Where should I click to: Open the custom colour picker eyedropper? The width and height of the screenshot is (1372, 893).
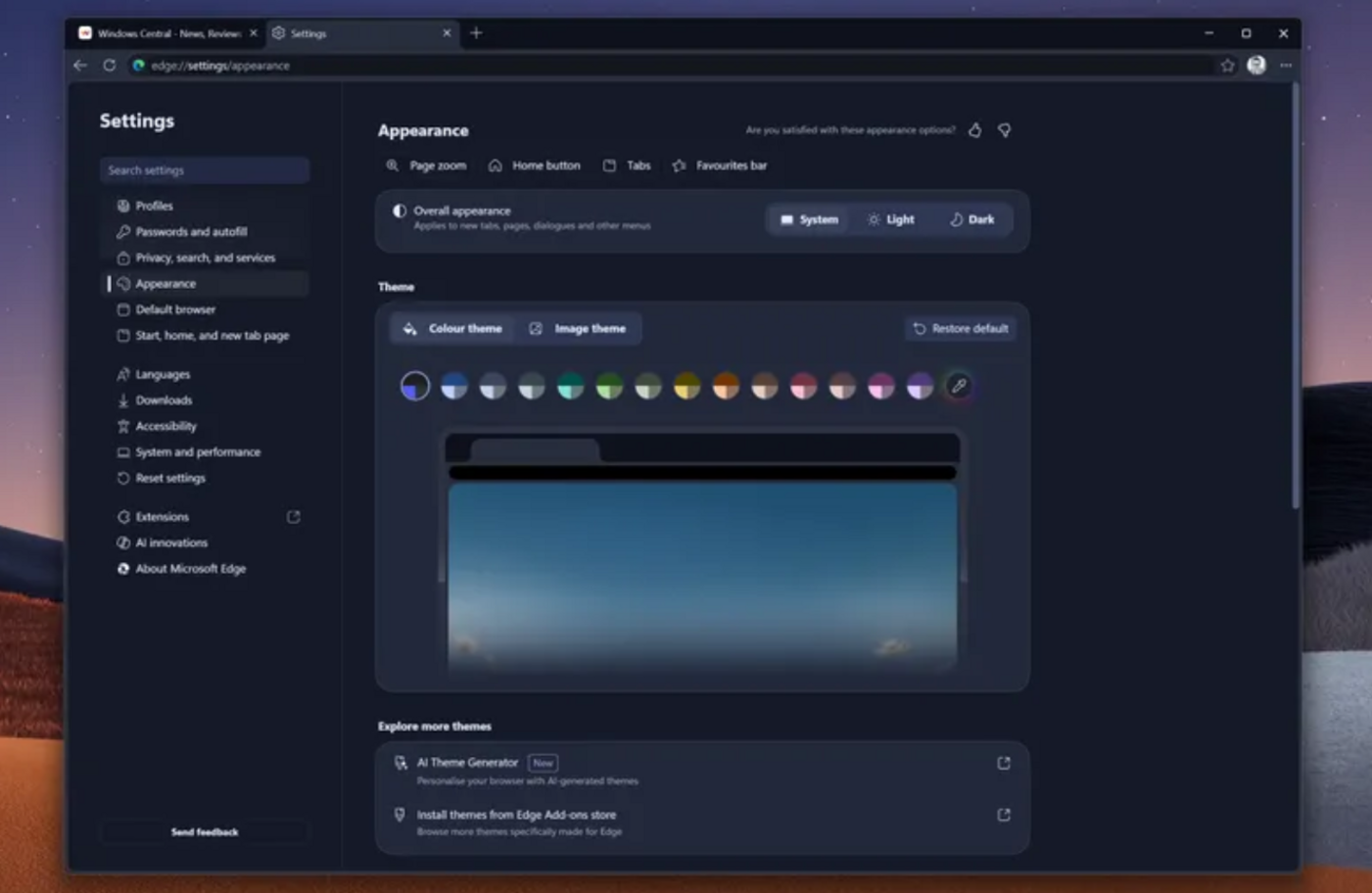958,386
